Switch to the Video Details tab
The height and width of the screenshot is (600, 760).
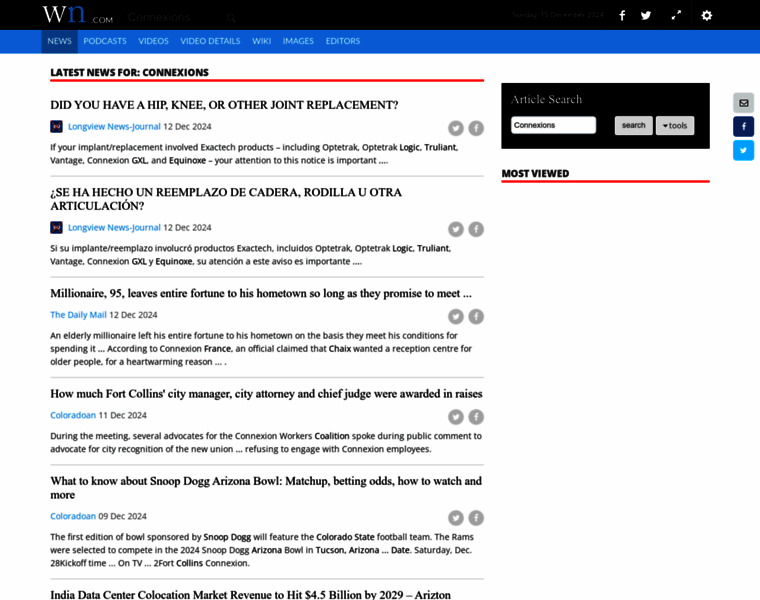pyautogui.click(x=210, y=41)
